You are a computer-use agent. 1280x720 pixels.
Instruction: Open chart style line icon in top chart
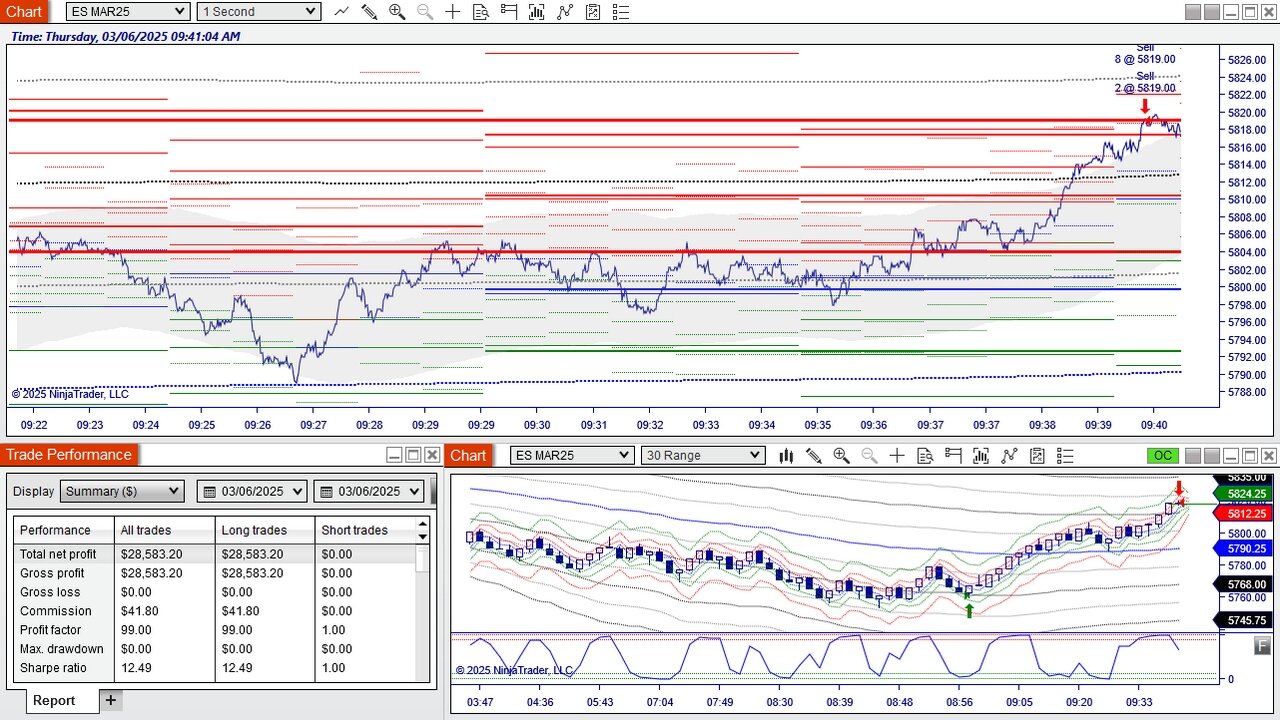pos(342,12)
